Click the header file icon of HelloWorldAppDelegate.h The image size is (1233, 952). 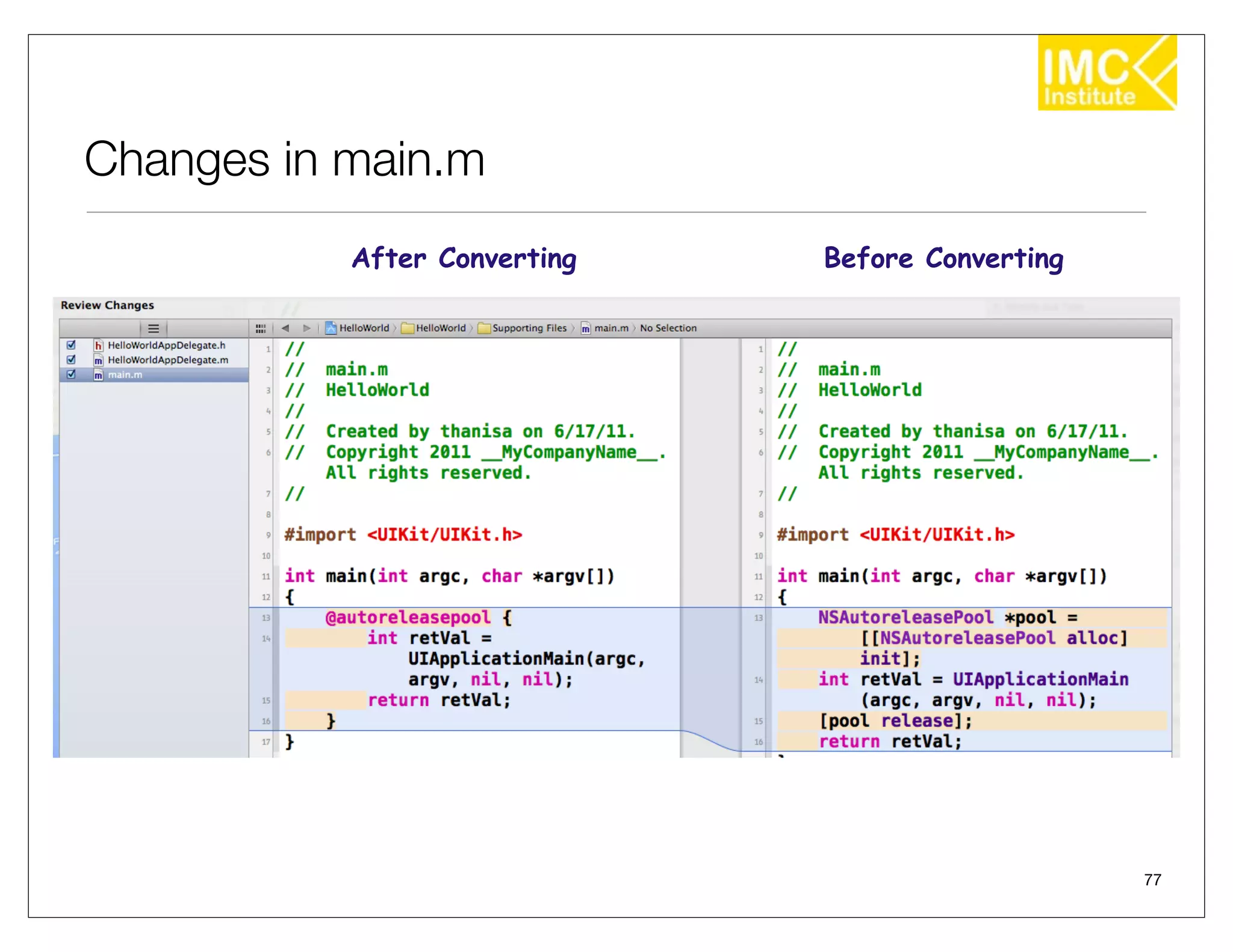point(98,345)
